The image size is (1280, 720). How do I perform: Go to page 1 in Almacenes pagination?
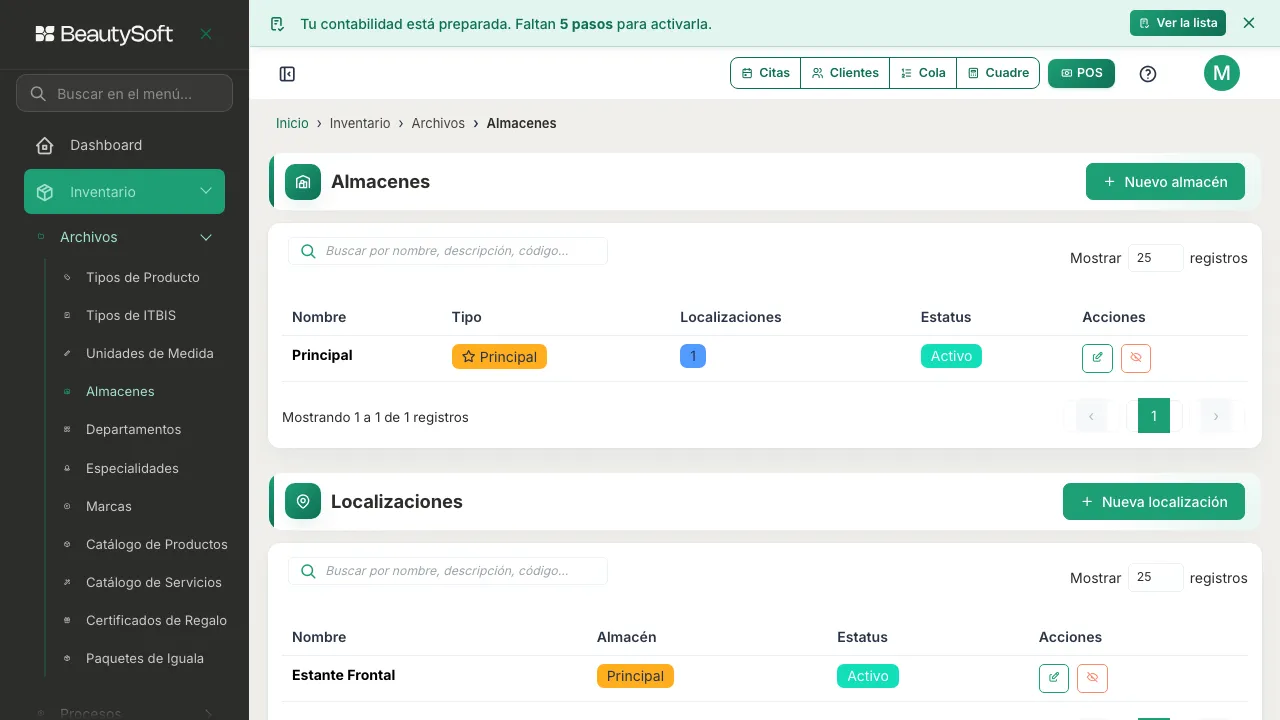(1154, 416)
